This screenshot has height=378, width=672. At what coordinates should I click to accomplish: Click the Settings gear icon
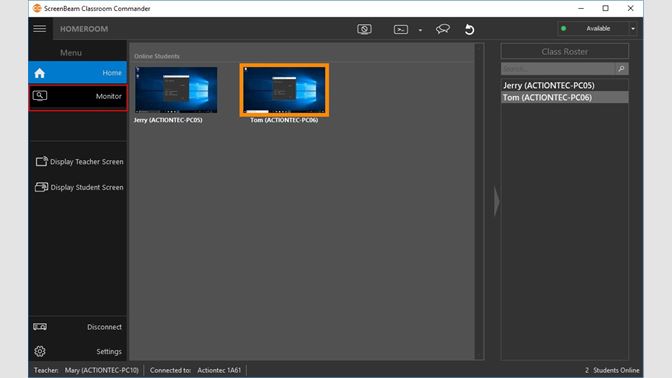(40, 351)
